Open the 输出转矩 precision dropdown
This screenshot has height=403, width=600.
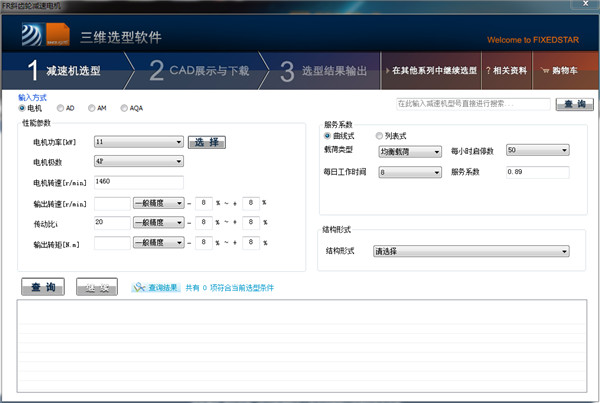click(x=158, y=243)
